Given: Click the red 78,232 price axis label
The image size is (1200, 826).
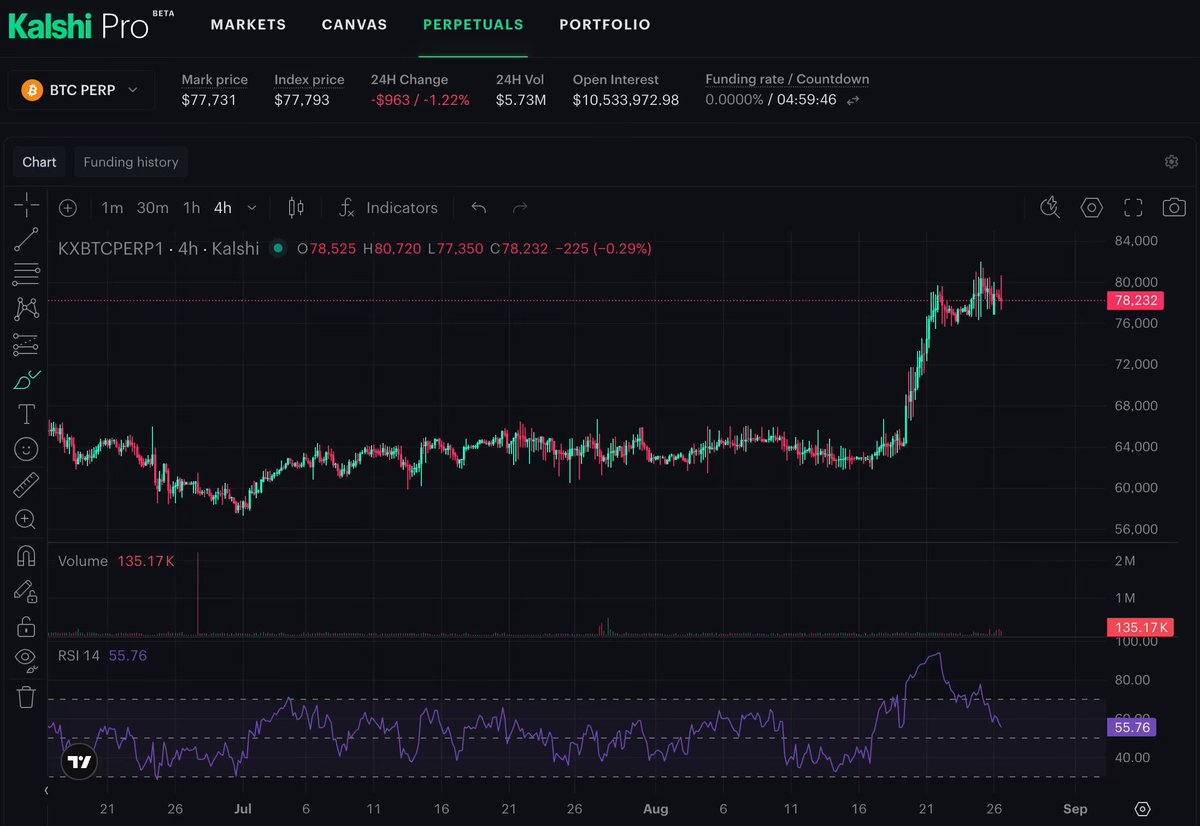Looking at the screenshot, I should pos(1135,300).
